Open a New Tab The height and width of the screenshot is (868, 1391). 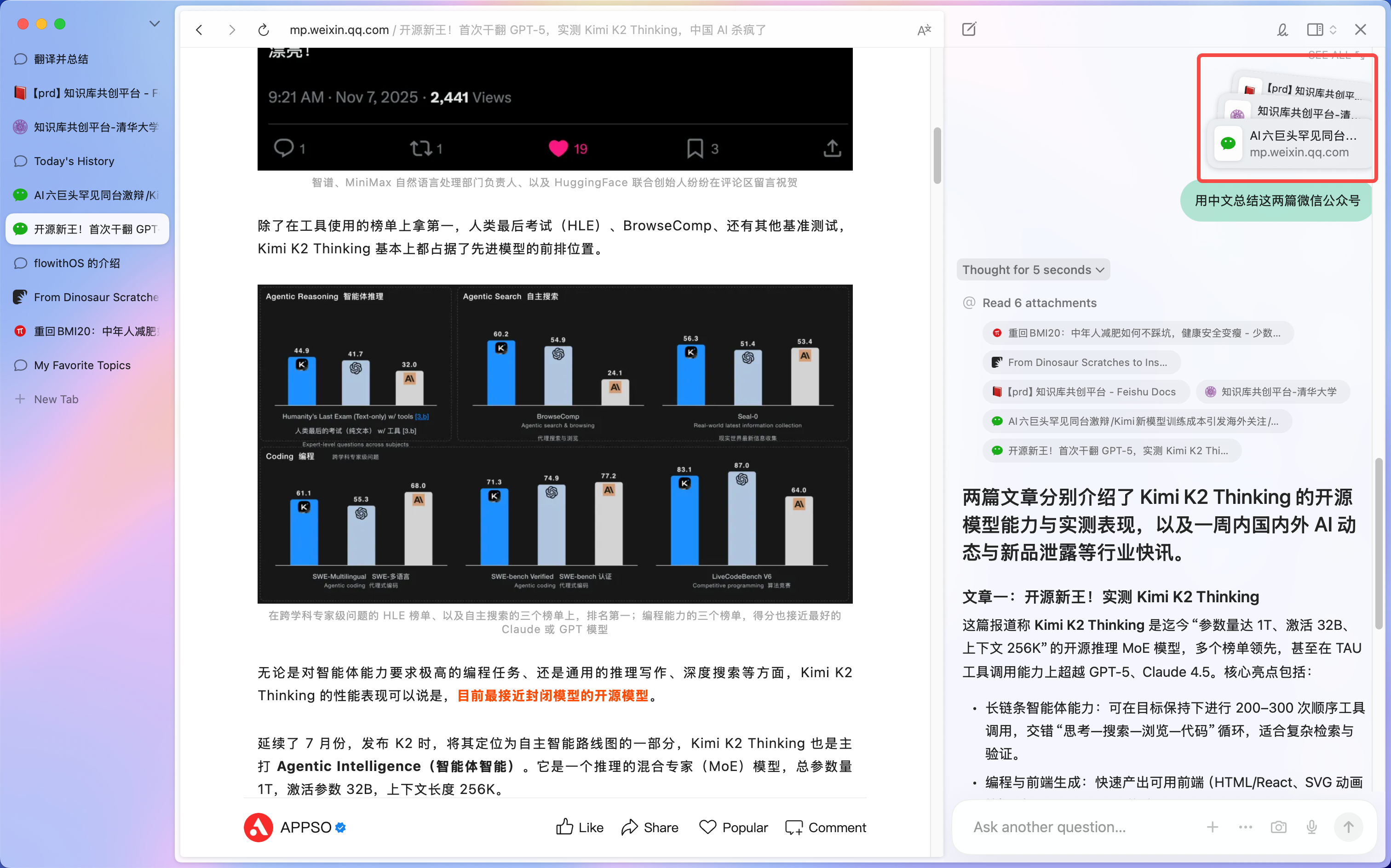[87, 399]
